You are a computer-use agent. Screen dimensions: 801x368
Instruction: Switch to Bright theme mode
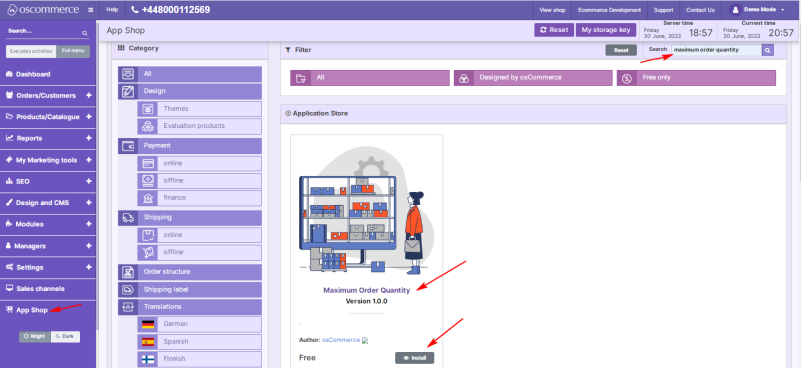pyautogui.click(x=35, y=336)
